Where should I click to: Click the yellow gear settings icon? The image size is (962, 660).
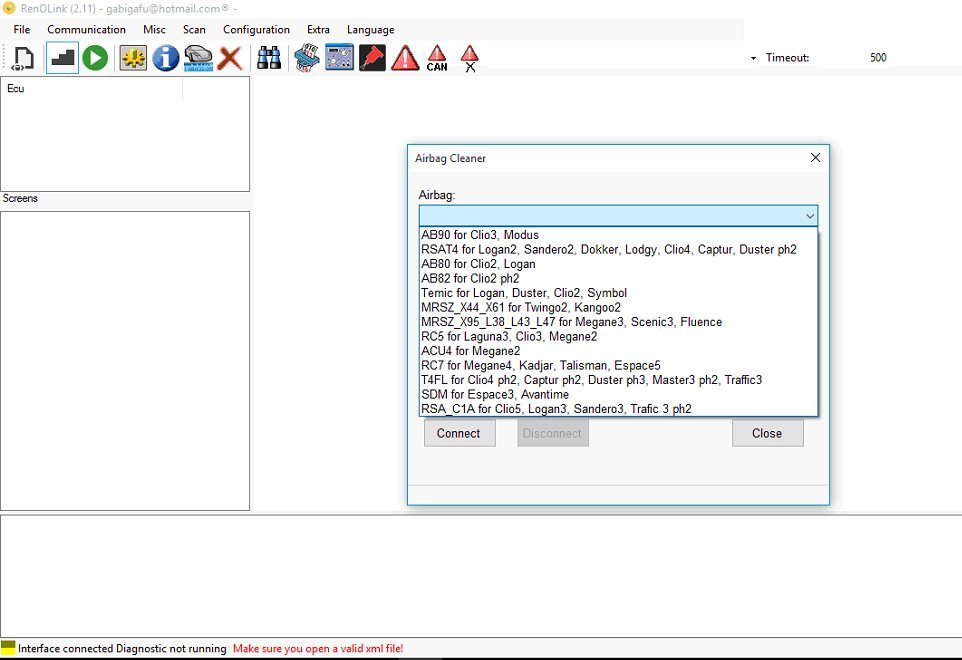pyautogui.click(x=133, y=58)
